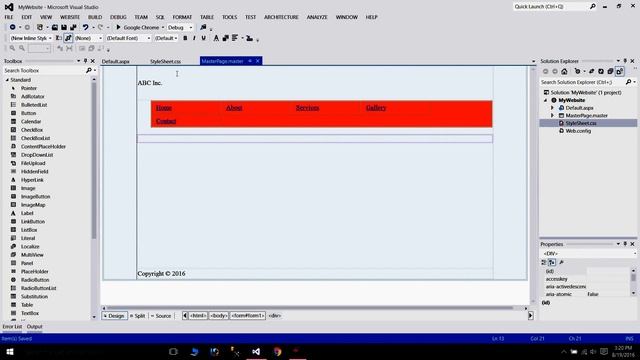
Task: Click the New Project toolbar icon
Action: click(x=40, y=27)
